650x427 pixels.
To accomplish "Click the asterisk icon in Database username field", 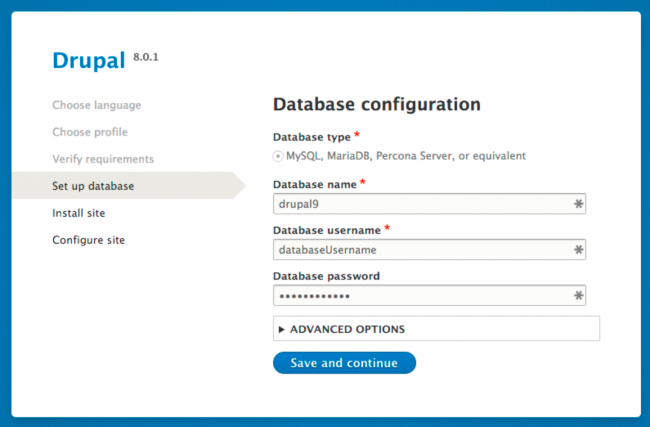I will point(578,250).
